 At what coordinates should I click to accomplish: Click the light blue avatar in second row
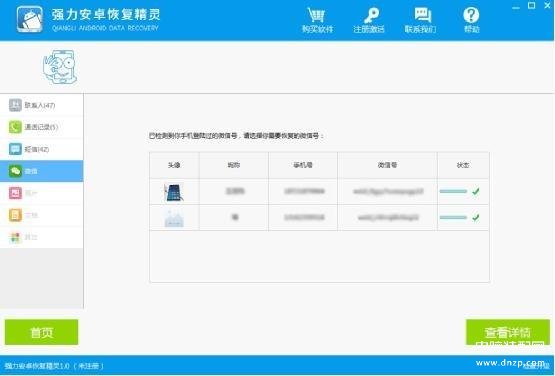tap(174, 218)
